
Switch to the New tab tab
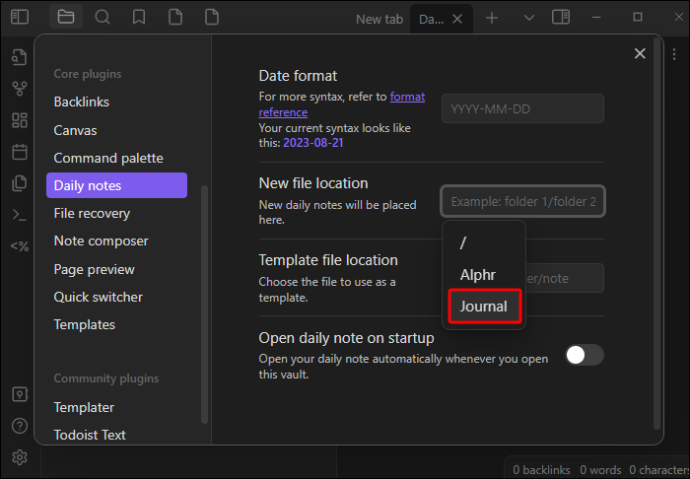(379, 19)
